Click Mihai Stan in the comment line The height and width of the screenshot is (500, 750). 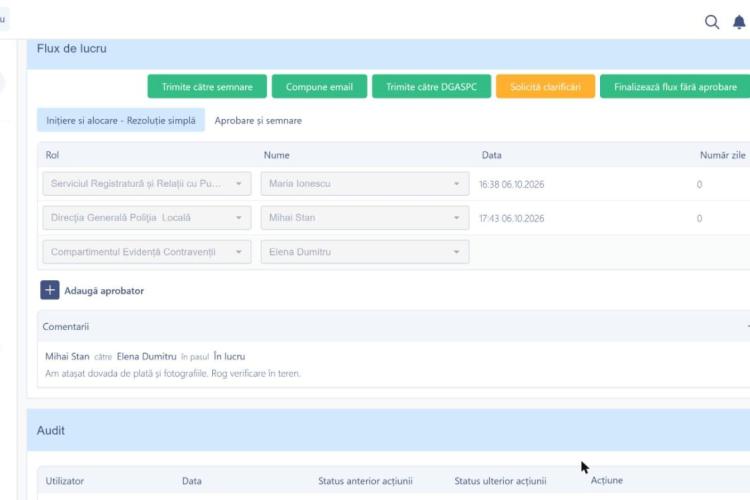point(67,356)
